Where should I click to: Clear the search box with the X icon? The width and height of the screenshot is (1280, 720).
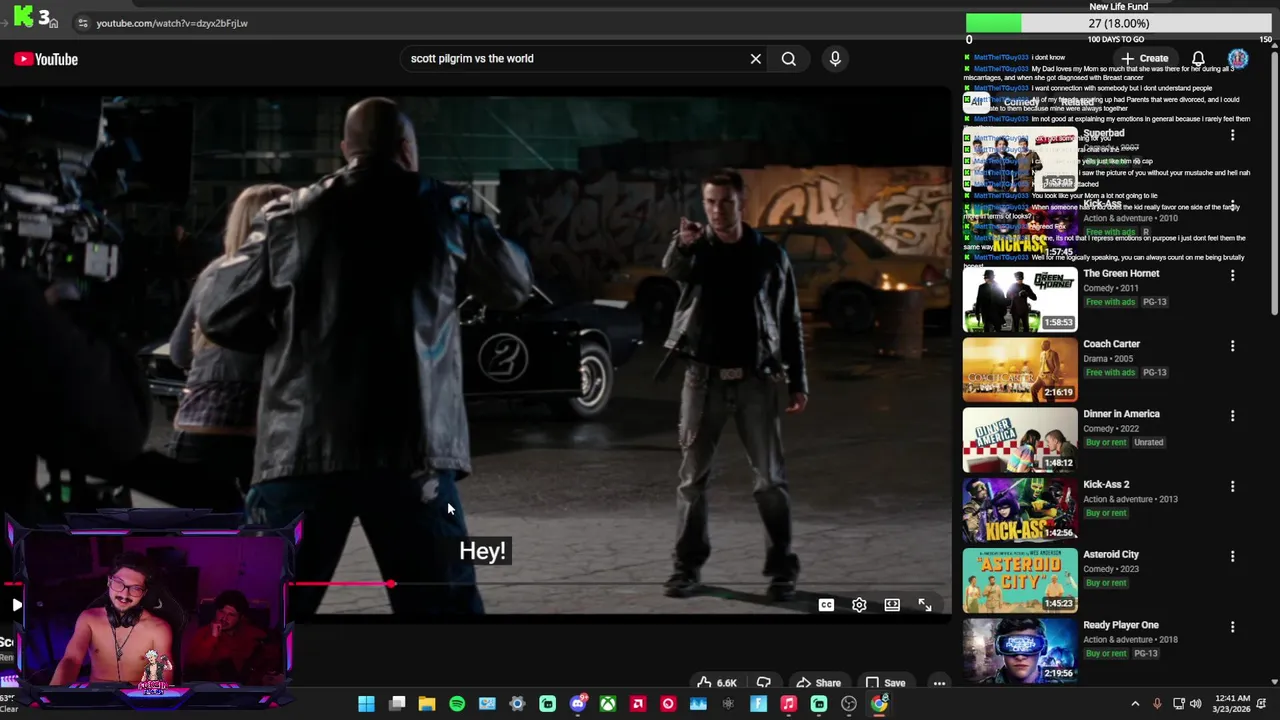[x=756, y=59]
